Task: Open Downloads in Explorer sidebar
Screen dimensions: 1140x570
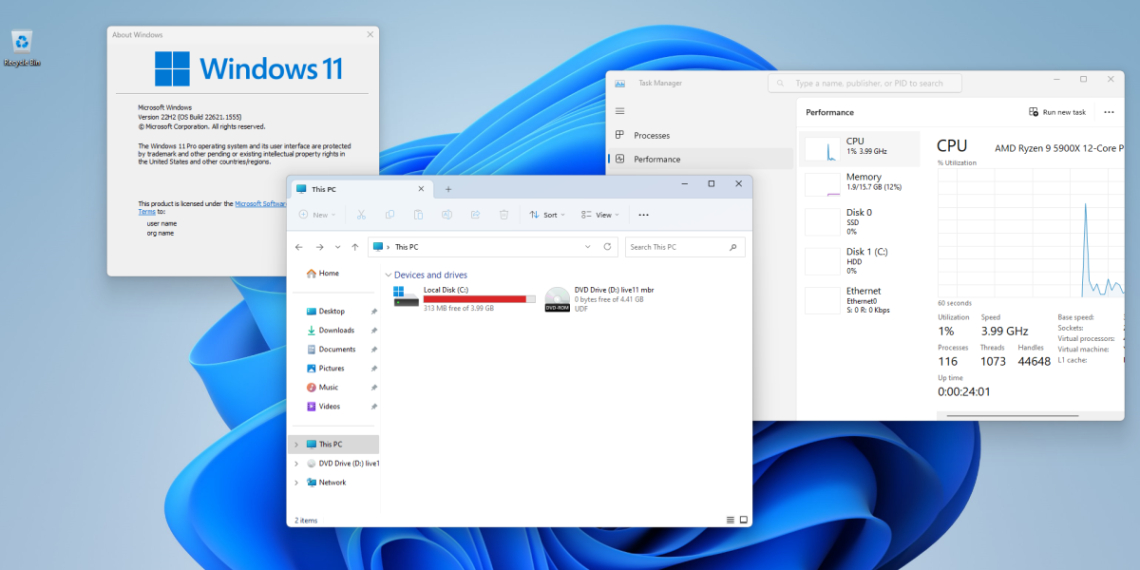Action: pos(336,330)
